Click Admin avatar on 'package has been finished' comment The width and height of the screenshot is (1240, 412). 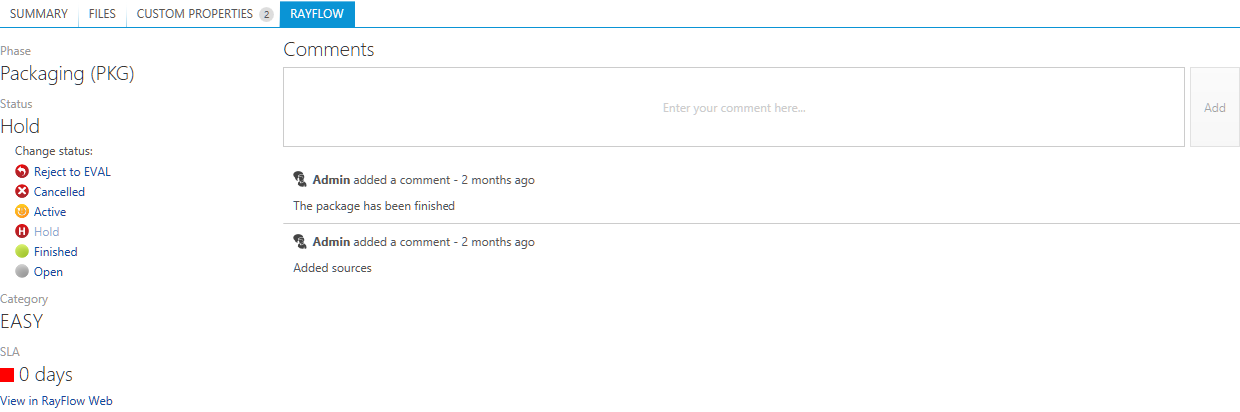click(x=299, y=180)
